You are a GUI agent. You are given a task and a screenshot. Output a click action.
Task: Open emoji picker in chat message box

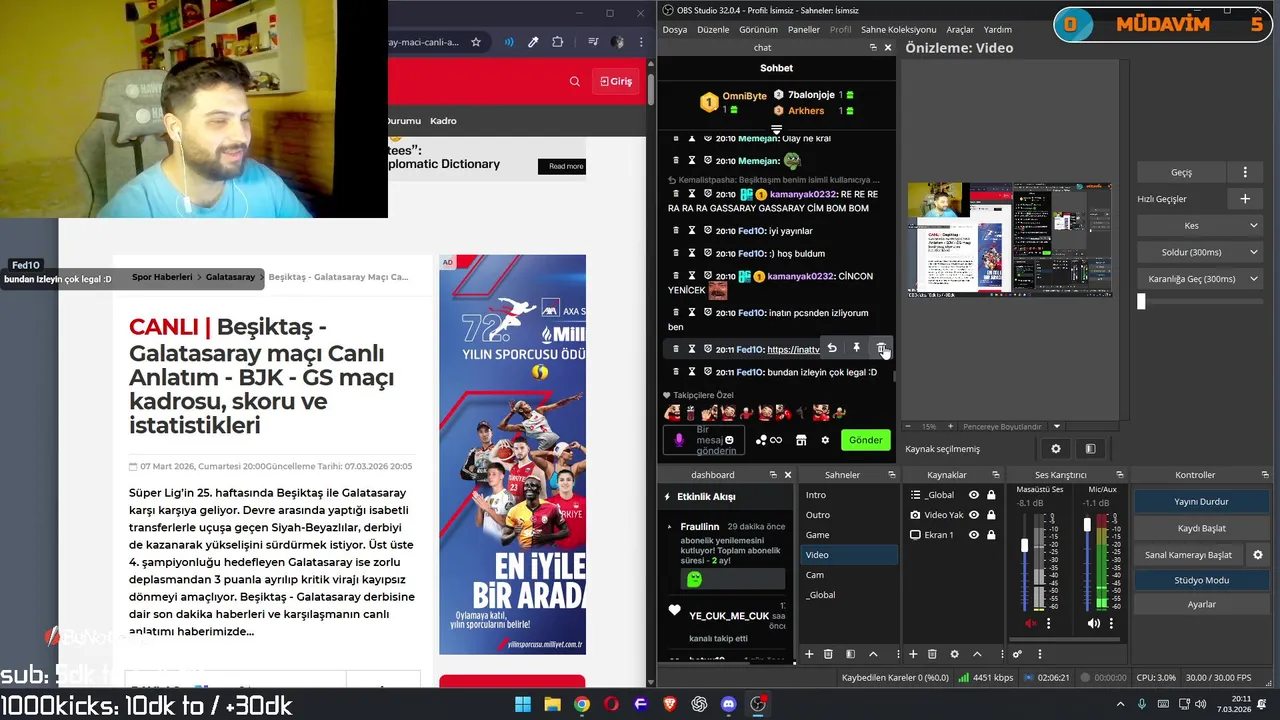click(x=729, y=440)
